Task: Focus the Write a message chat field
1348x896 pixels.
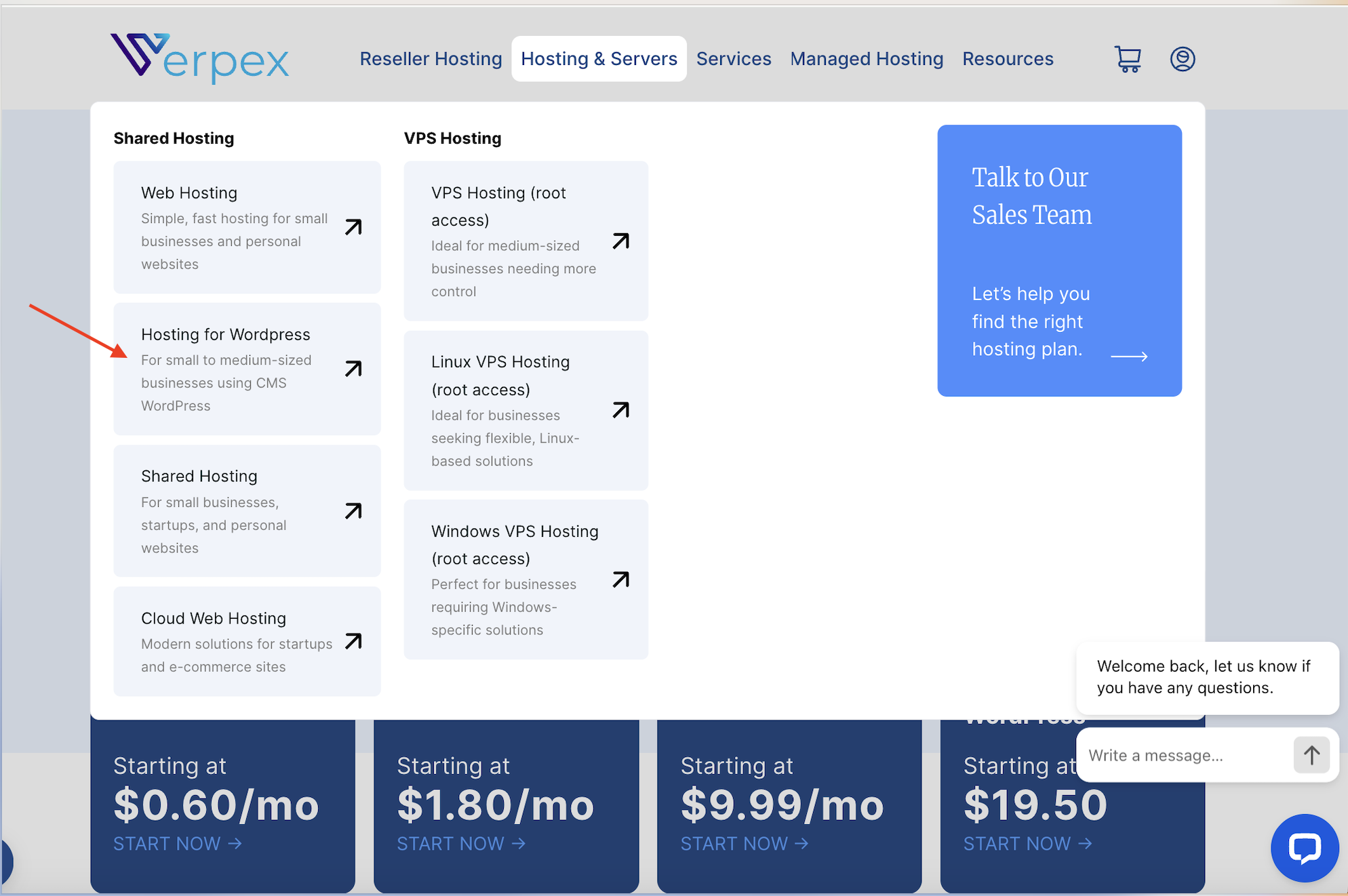Action: pos(1187,756)
